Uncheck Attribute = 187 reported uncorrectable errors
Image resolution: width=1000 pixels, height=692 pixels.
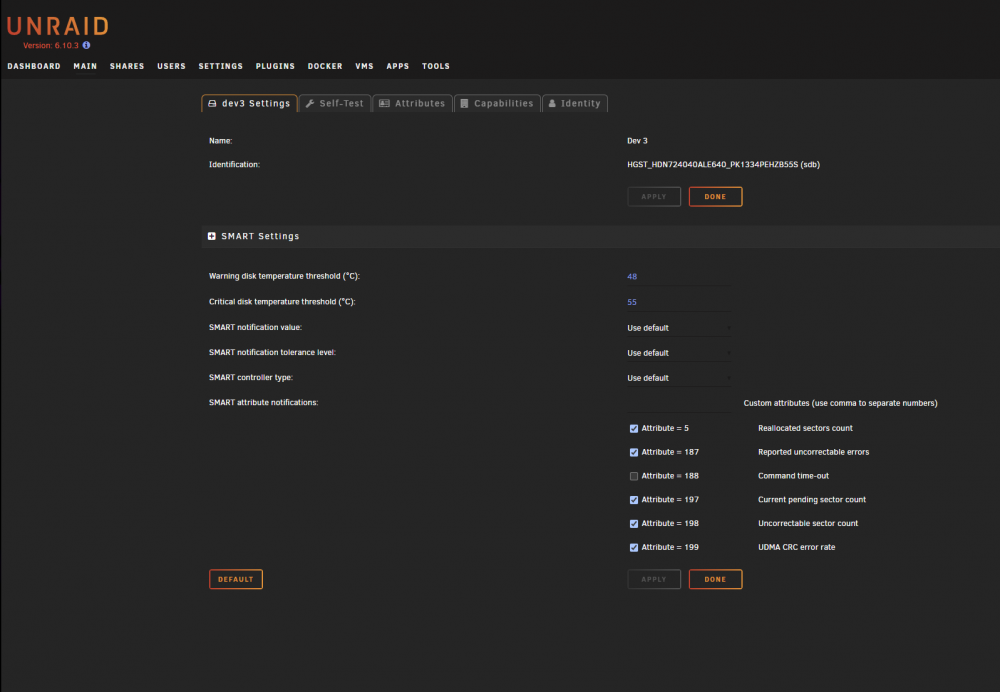634,452
